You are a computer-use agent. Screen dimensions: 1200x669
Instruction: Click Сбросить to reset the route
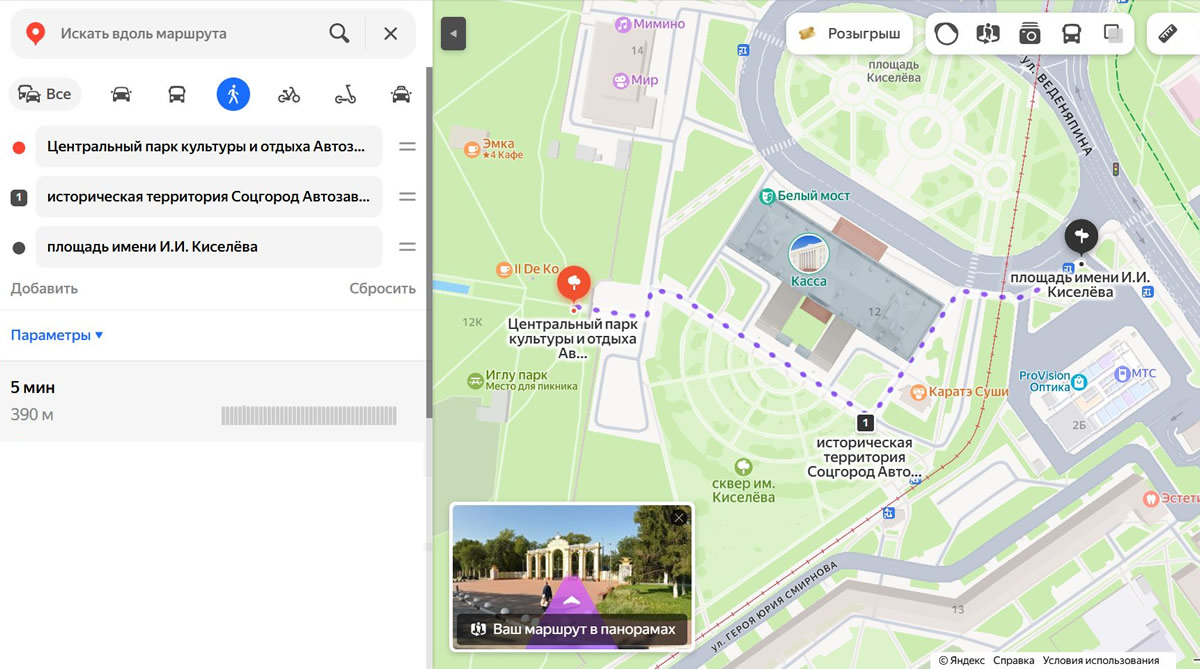[x=382, y=289]
